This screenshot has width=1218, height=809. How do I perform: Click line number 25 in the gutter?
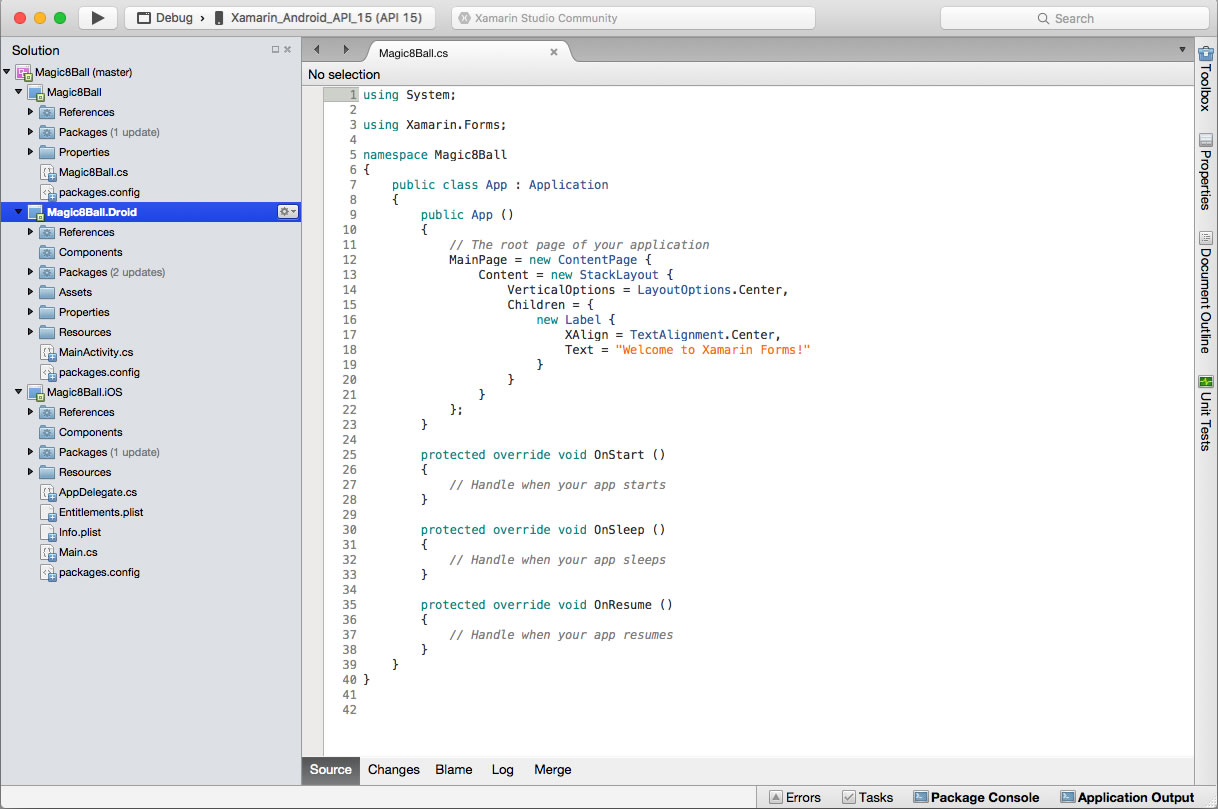tap(349, 455)
